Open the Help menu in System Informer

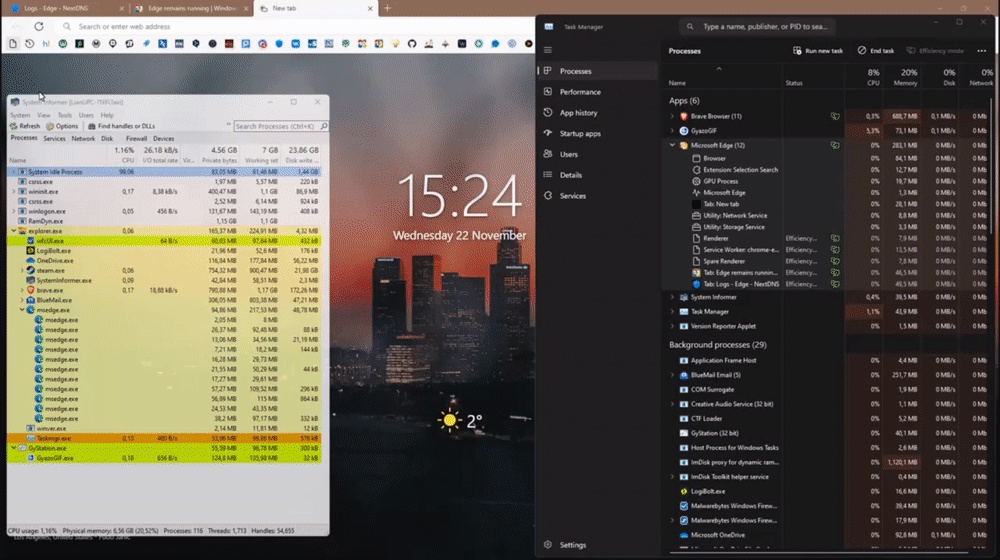tap(107, 115)
